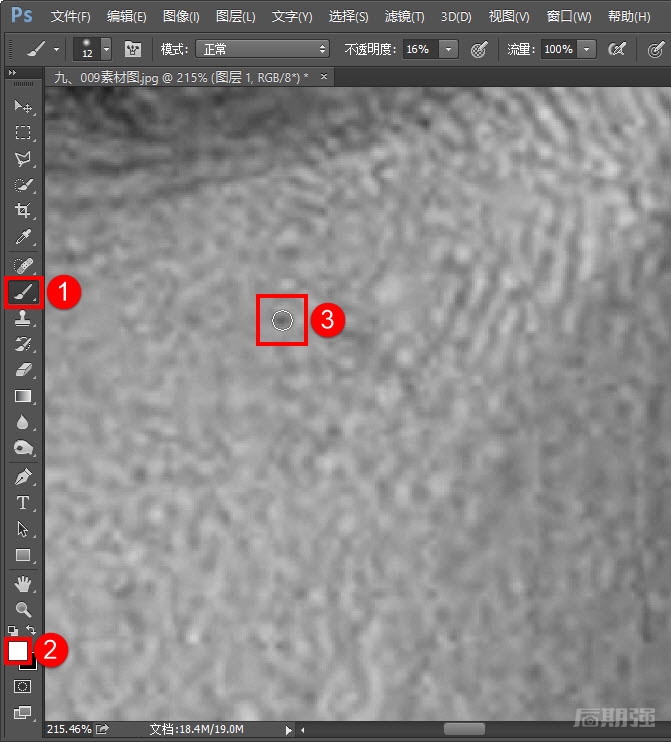Screen dimensions: 671x742
Task: Activate the Pen tool
Action: point(24,476)
